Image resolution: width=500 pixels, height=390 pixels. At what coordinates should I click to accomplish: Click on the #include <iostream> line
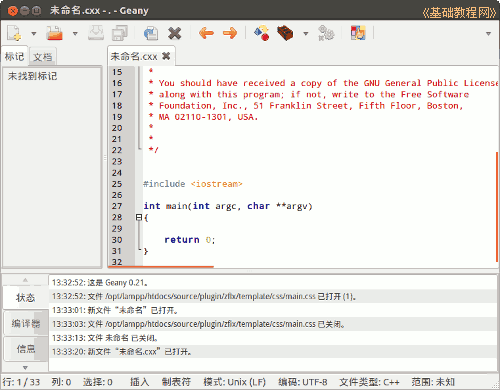[x=193, y=184]
